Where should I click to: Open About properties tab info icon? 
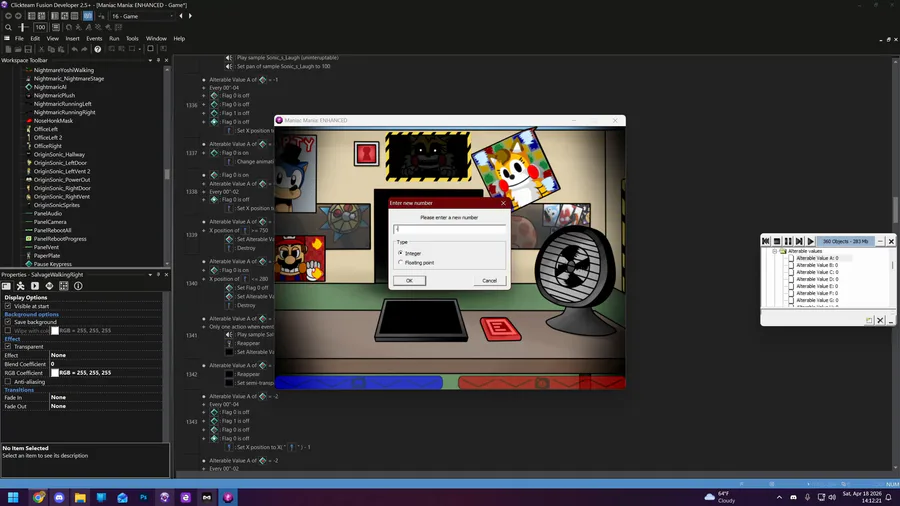pos(78,286)
